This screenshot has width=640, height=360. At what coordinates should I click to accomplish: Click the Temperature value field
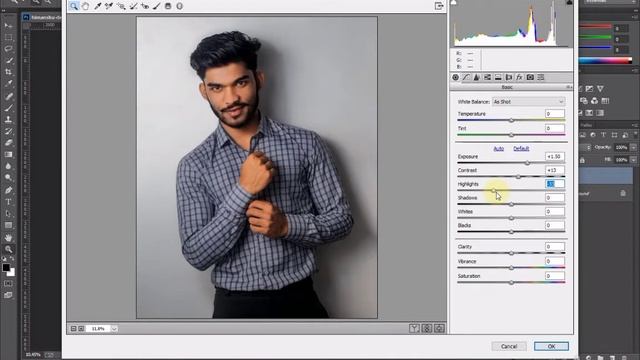click(555, 113)
